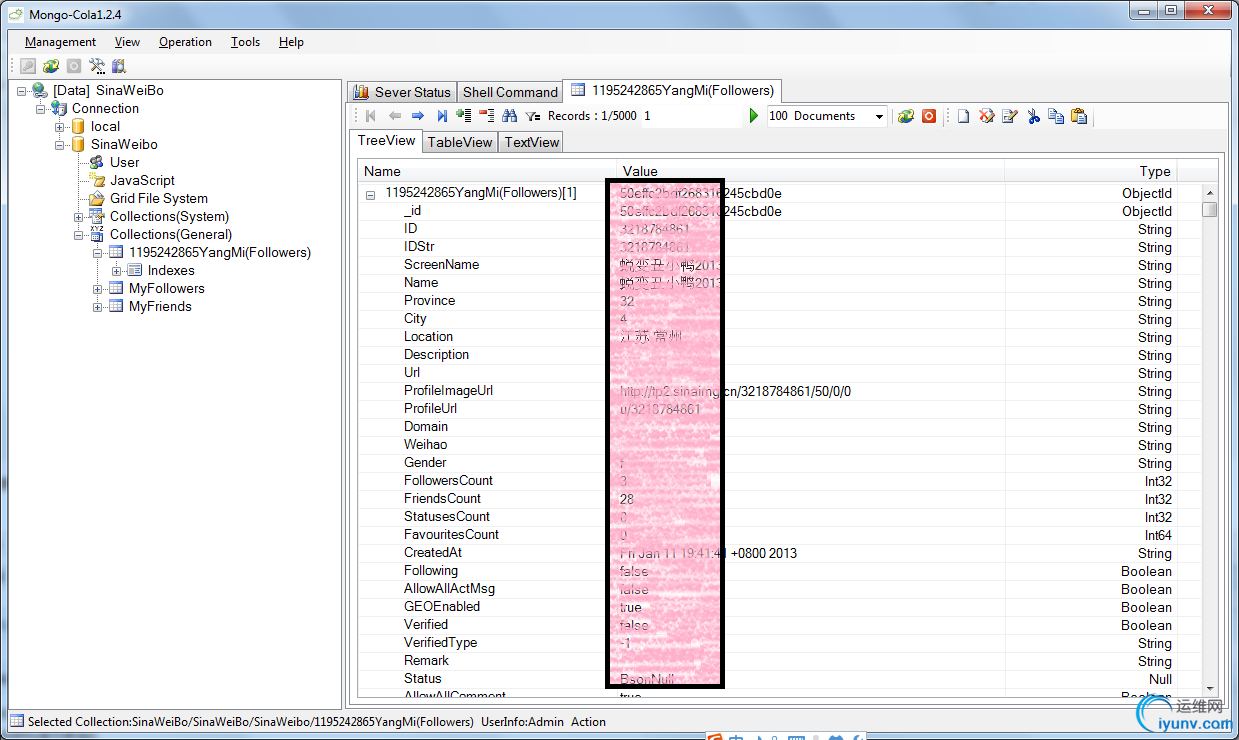
Task: Expand the Collections(System) node
Action: [79, 217]
